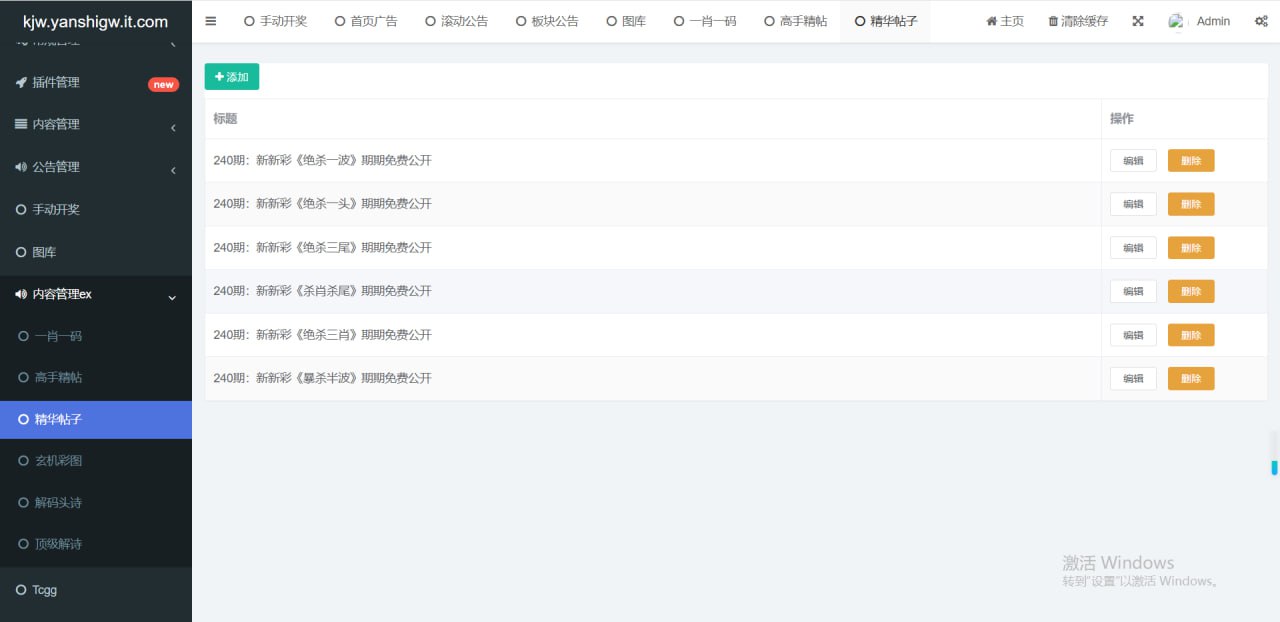The width and height of the screenshot is (1280, 622).
Task: Click the green 添加 button
Action: tap(232, 77)
